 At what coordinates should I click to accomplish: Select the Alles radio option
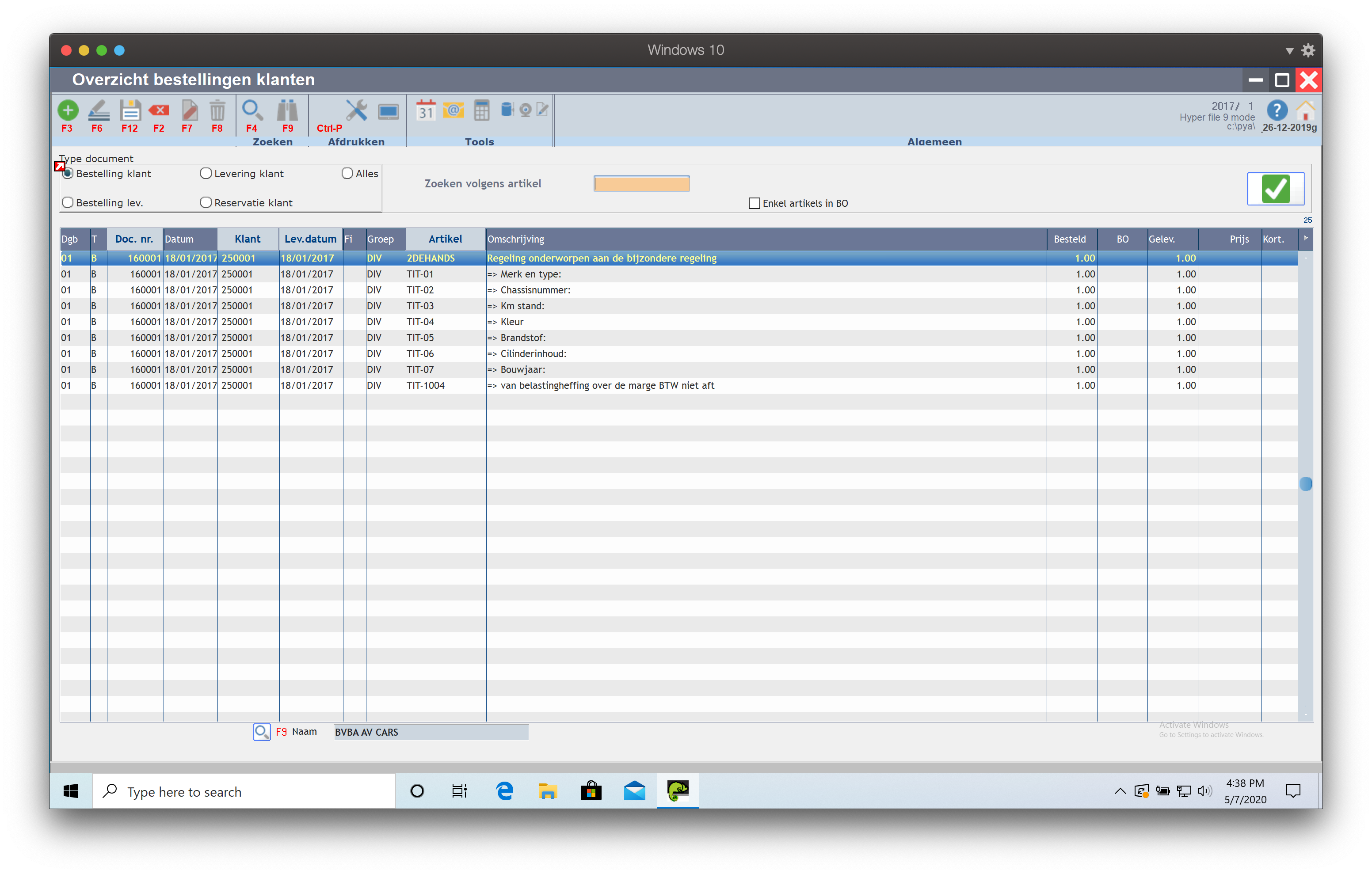coord(347,174)
